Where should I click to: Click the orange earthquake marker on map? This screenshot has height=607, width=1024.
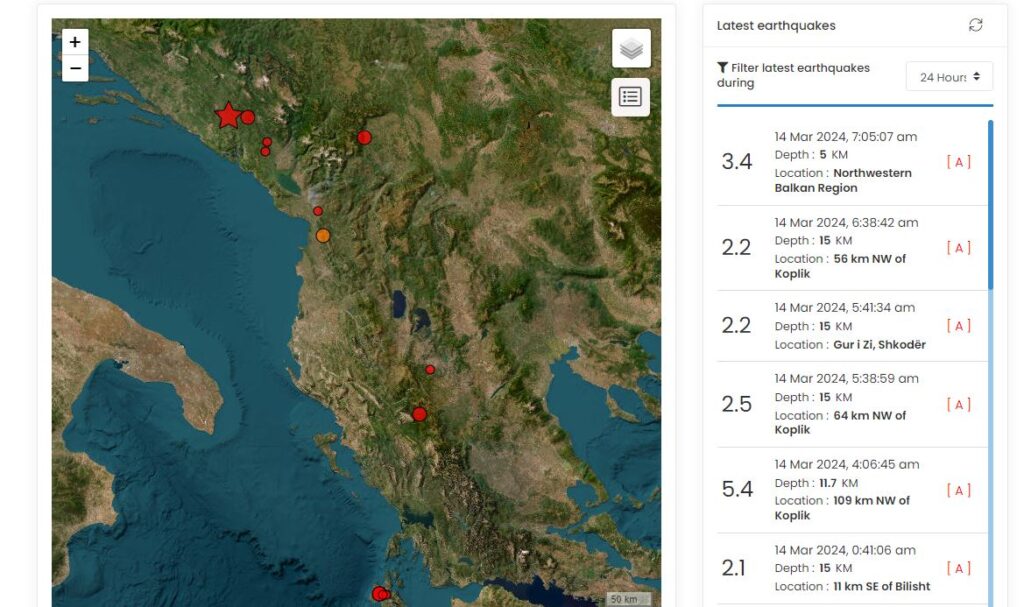point(322,236)
